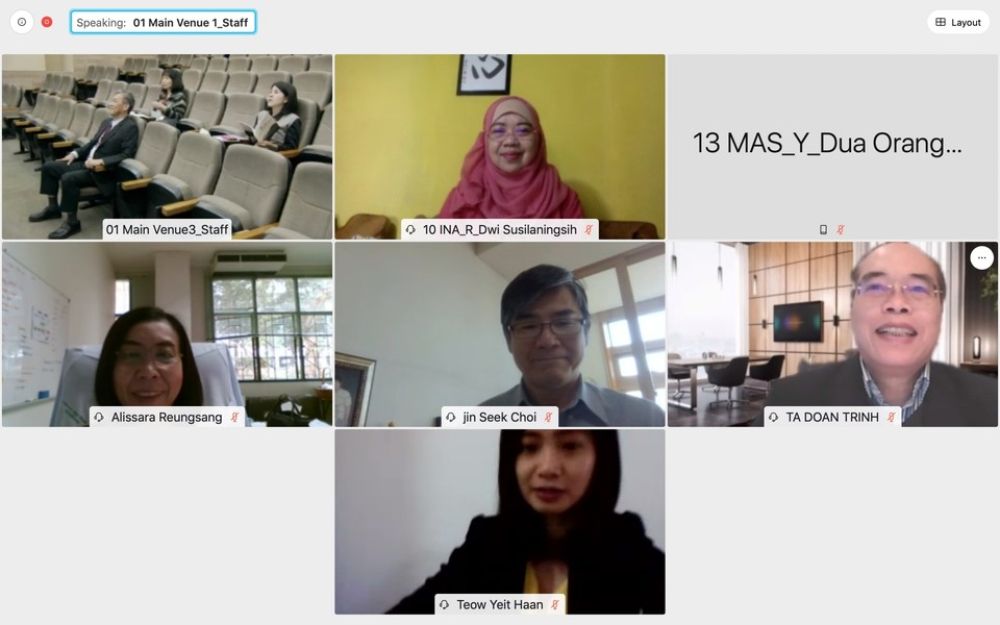Click the Speaking: 01 Main Venue 1_Staff indicator

coord(163,22)
